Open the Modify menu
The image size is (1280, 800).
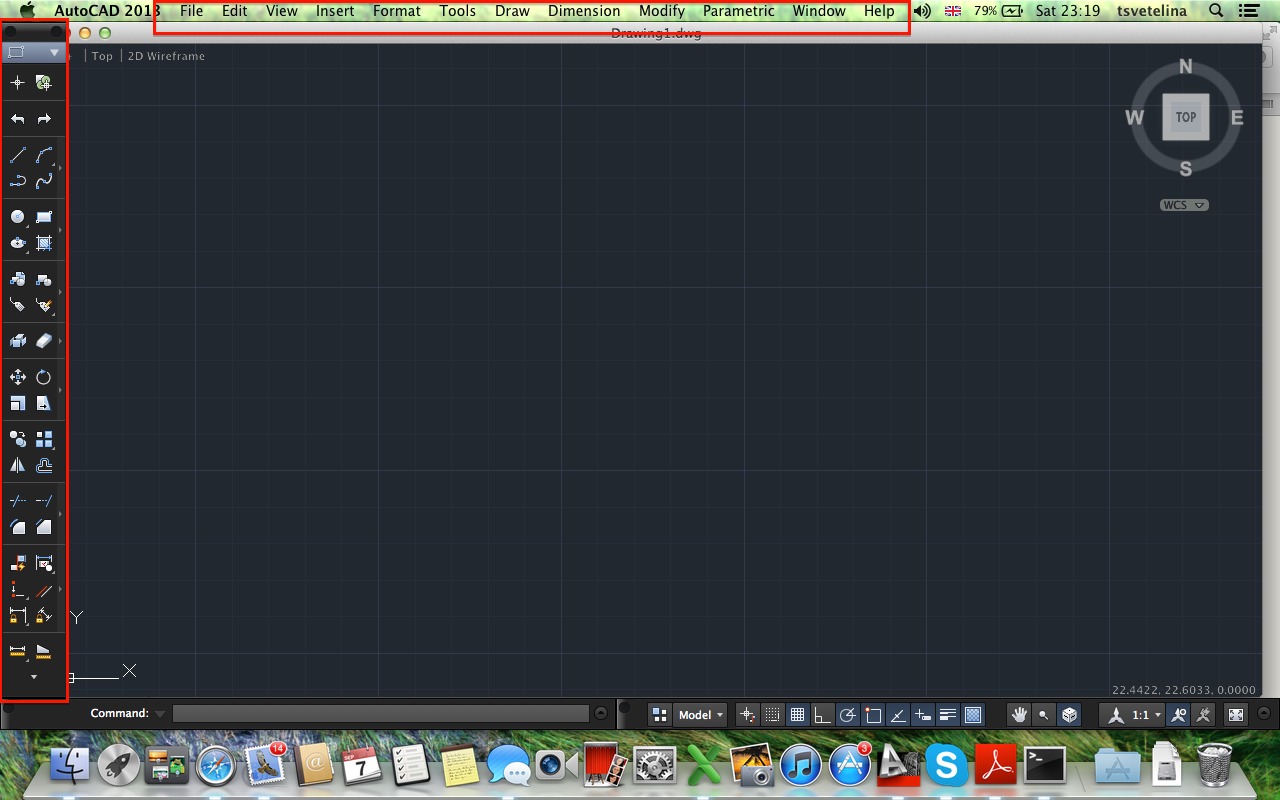point(662,11)
